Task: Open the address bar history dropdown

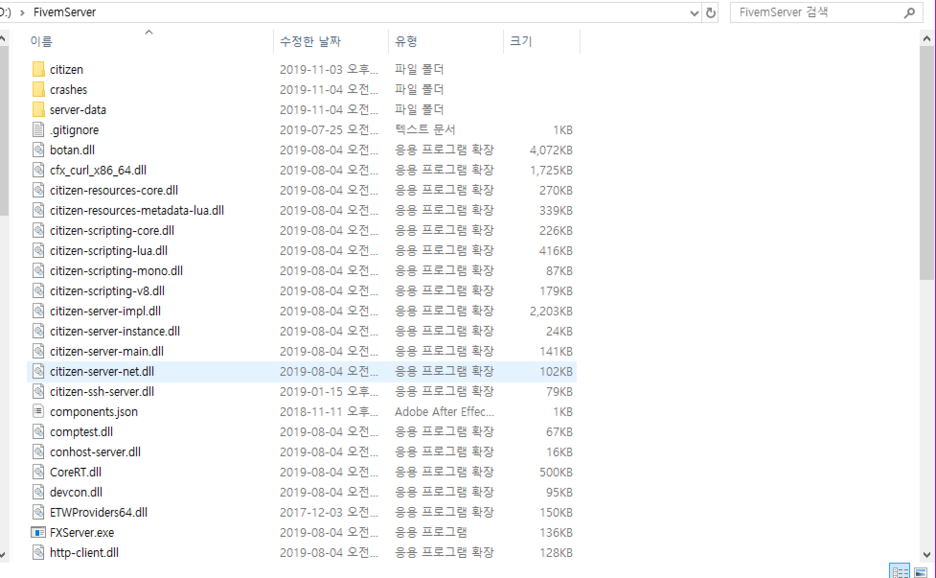Action: coord(694,13)
